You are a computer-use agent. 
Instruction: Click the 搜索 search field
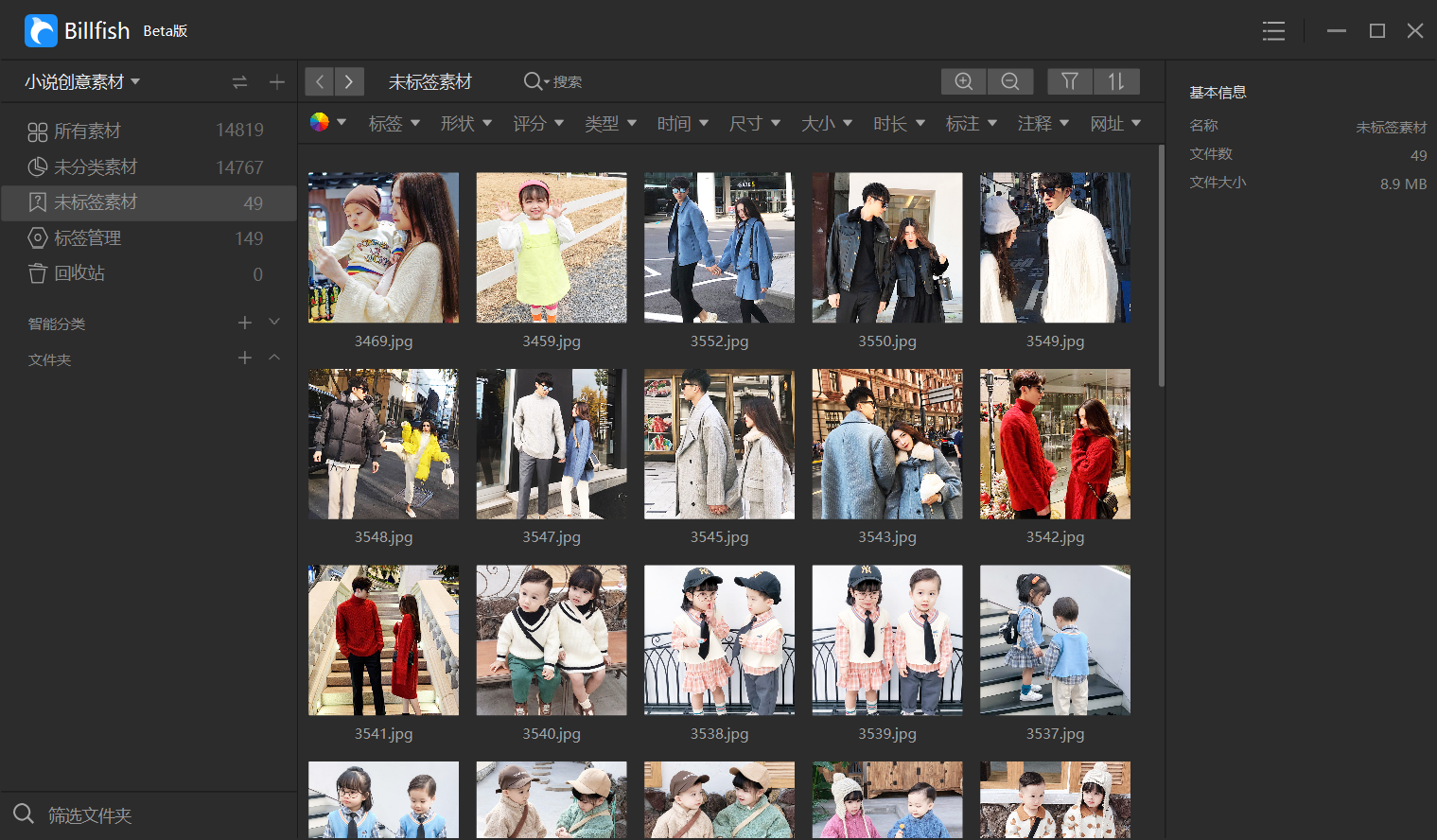click(568, 82)
